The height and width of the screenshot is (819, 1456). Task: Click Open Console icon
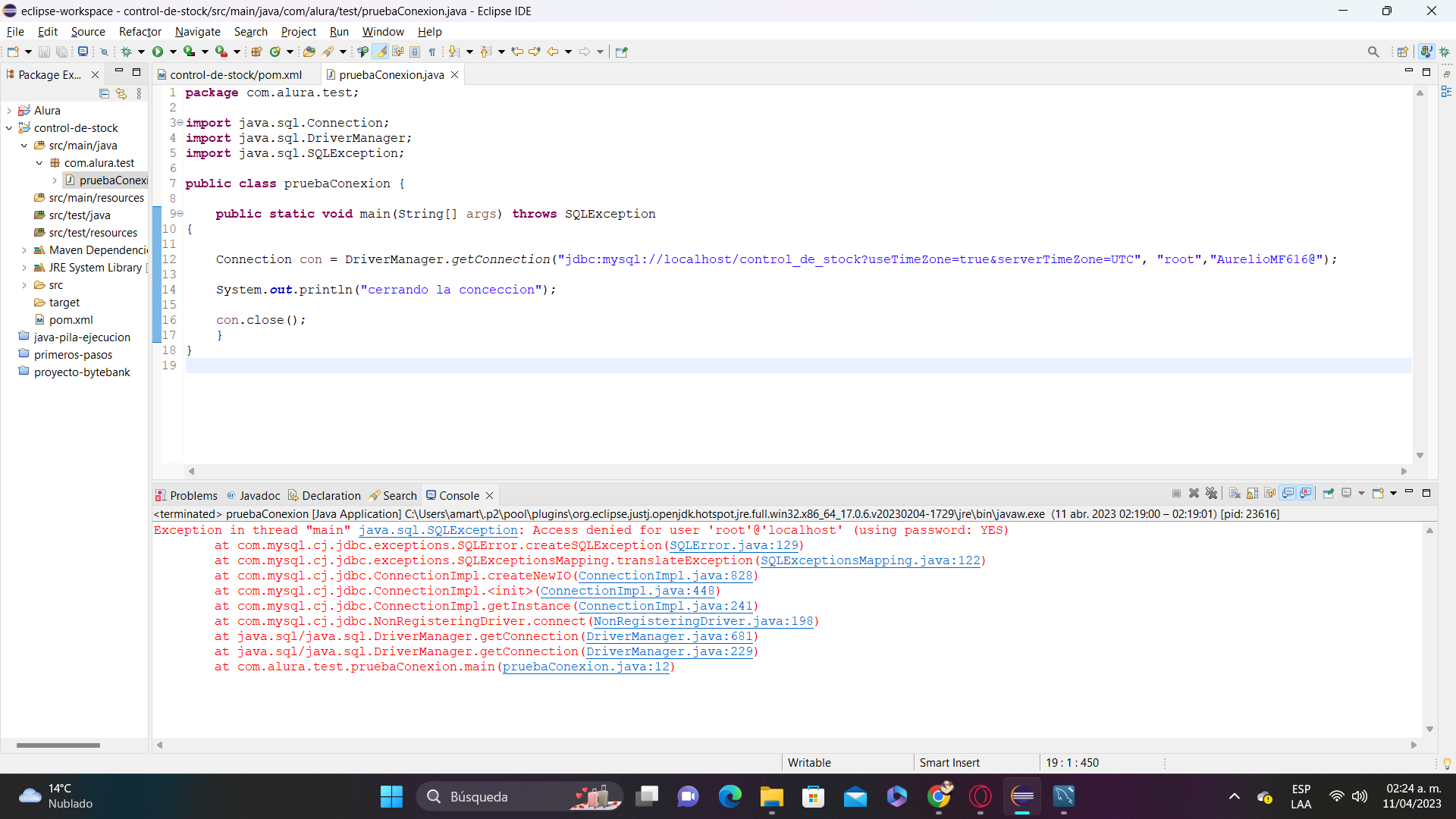tap(1378, 494)
